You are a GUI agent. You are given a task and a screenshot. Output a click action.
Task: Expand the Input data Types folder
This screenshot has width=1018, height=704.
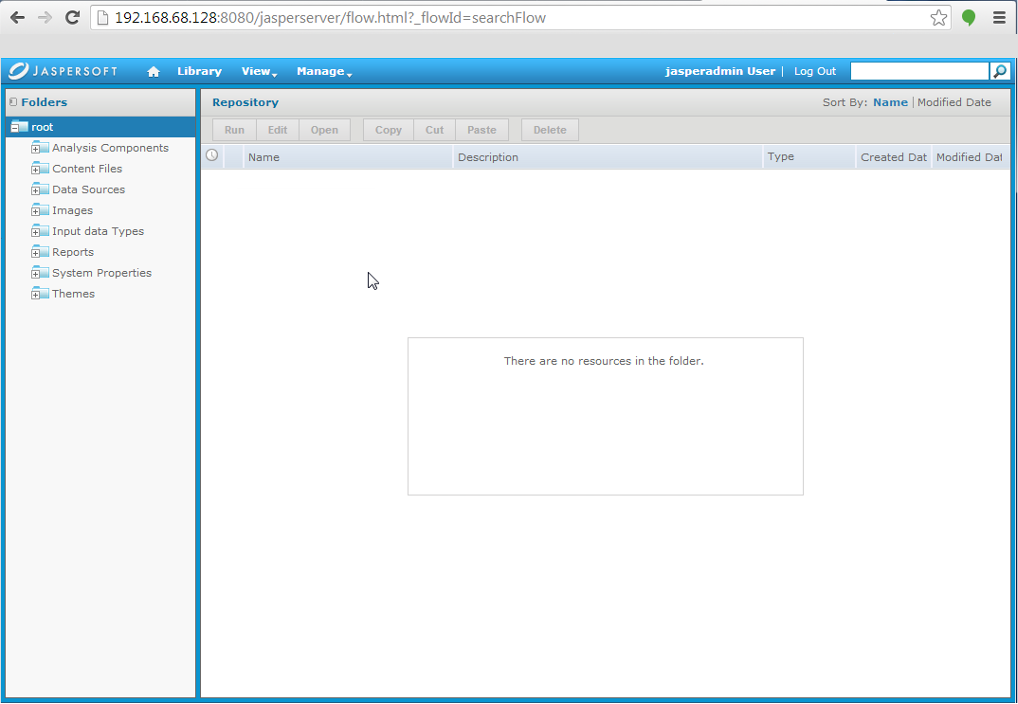click(x=36, y=233)
